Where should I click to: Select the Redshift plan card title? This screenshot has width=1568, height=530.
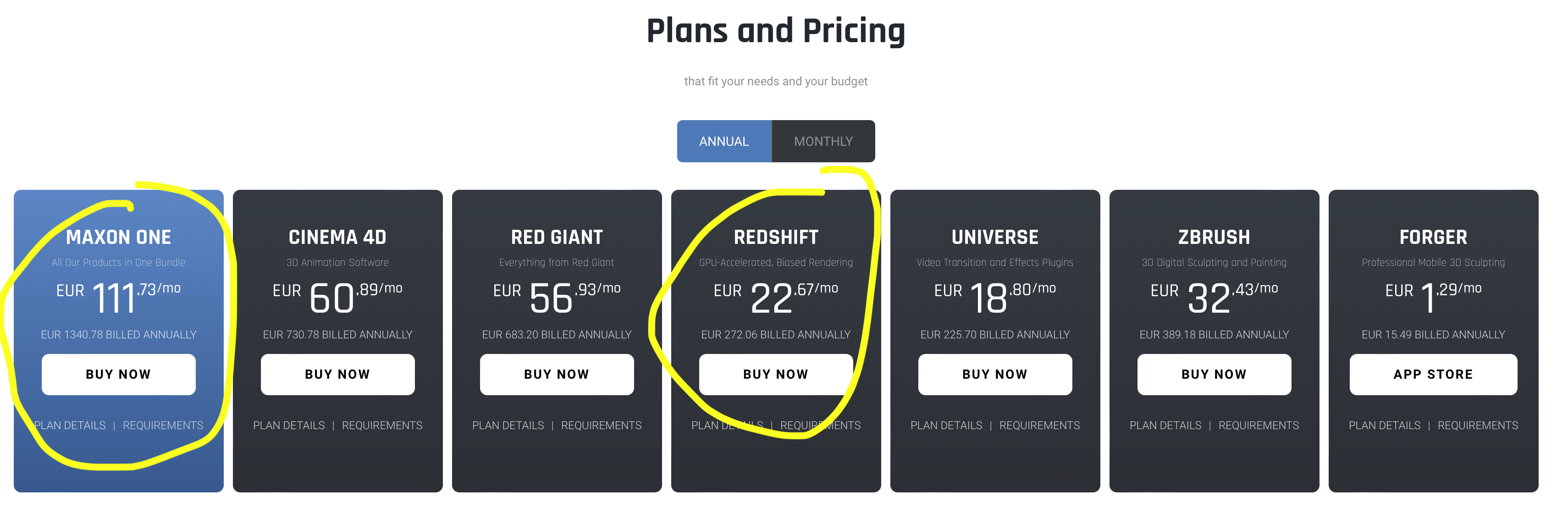pos(776,237)
